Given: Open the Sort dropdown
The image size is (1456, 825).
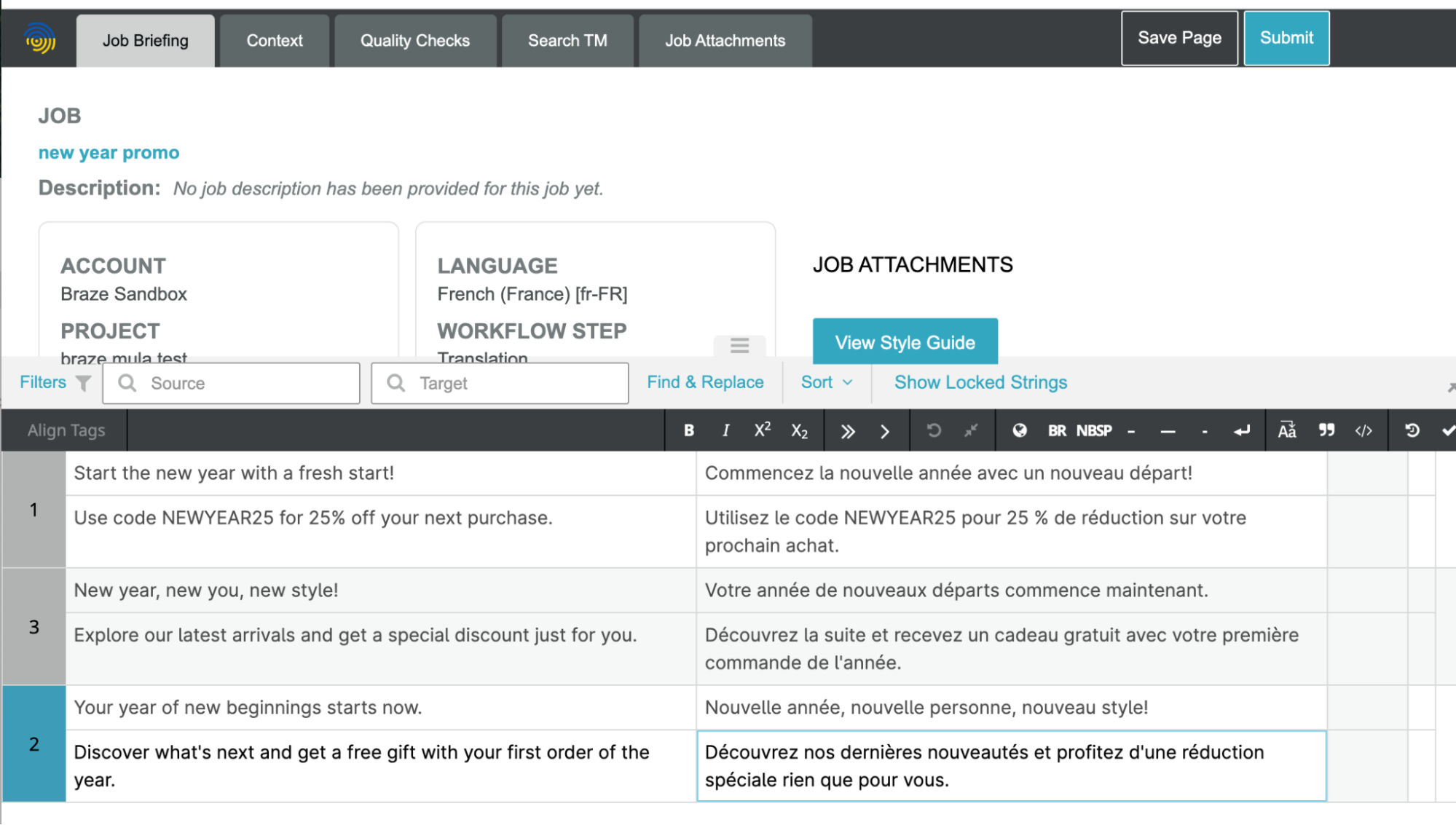Looking at the screenshot, I should click(826, 382).
